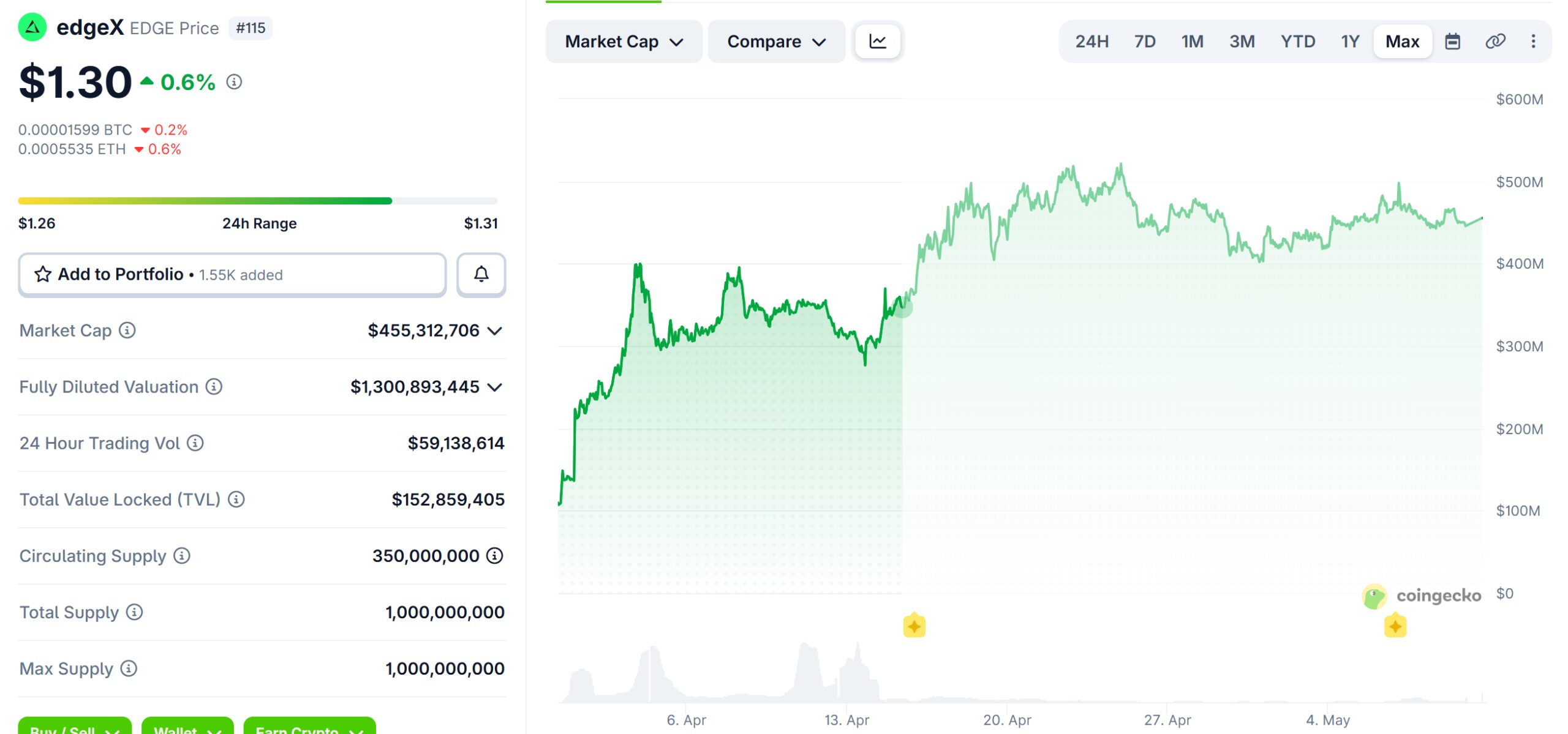The height and width of the screenshot is (734, 1568).
Task: Click the edgeX logo icon
Action: click(x=32, y=28)
